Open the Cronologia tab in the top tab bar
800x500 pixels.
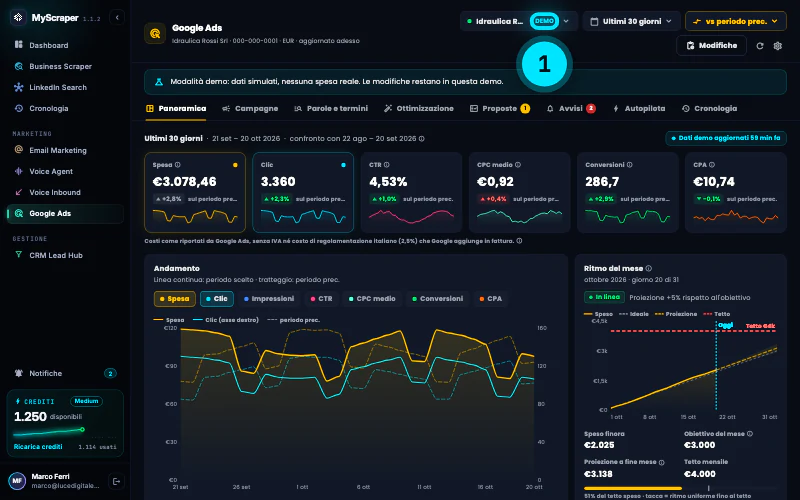click(x=709, y=109)
